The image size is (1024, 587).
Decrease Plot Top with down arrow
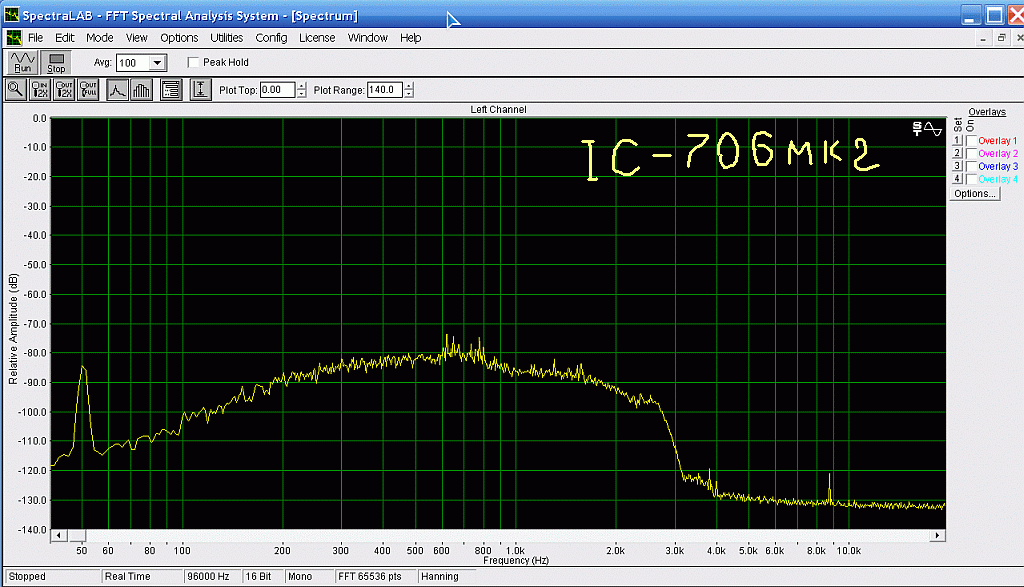click(x=301, y=94)
